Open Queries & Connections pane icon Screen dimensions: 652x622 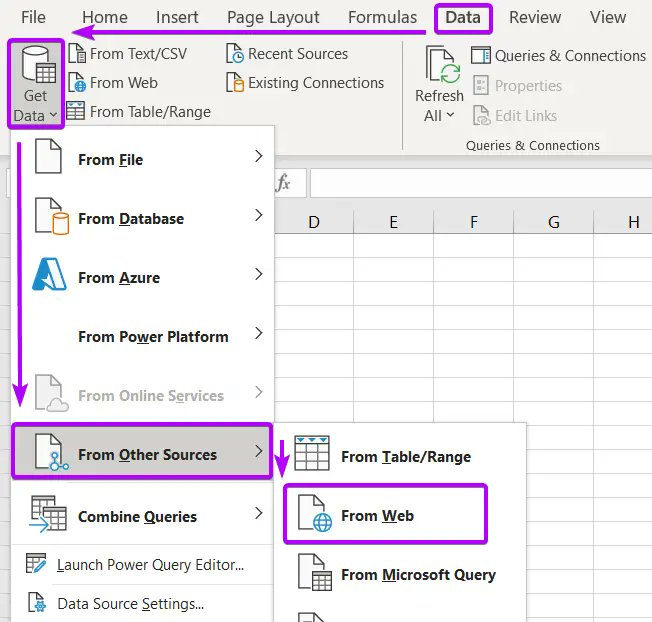coord(481,55)
